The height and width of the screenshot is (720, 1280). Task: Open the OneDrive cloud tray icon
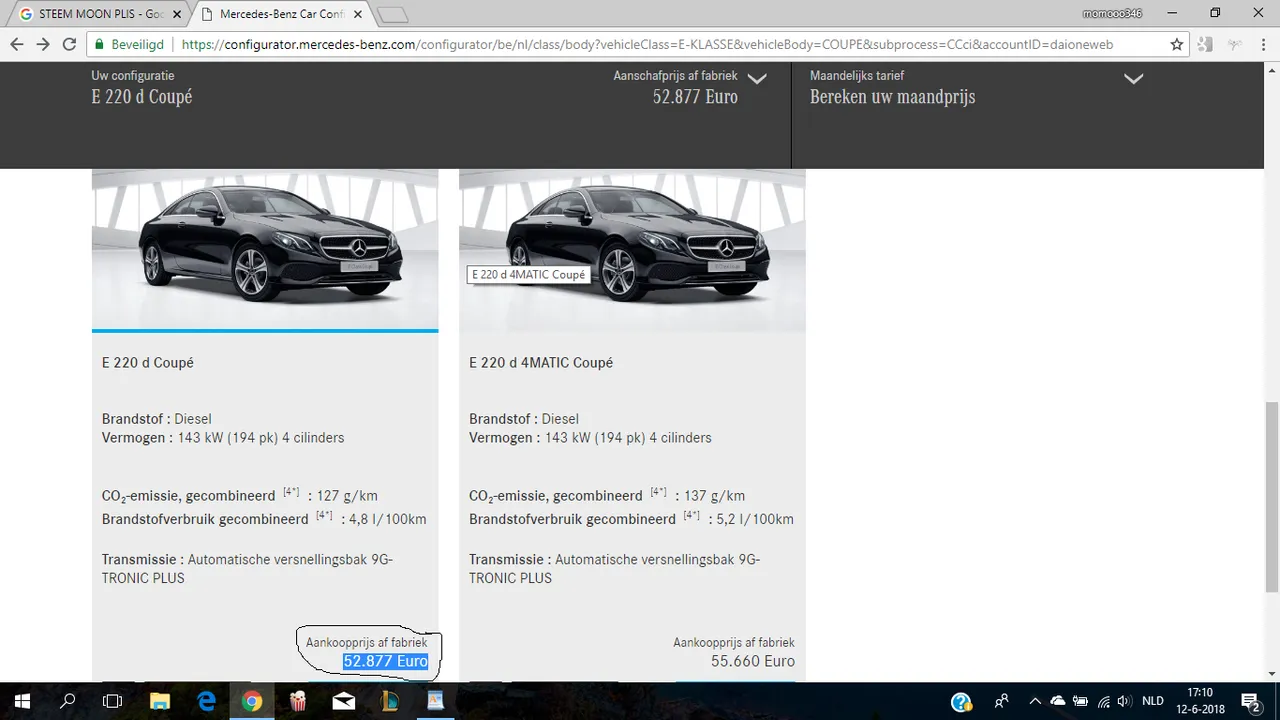[x=1058, y=702]
